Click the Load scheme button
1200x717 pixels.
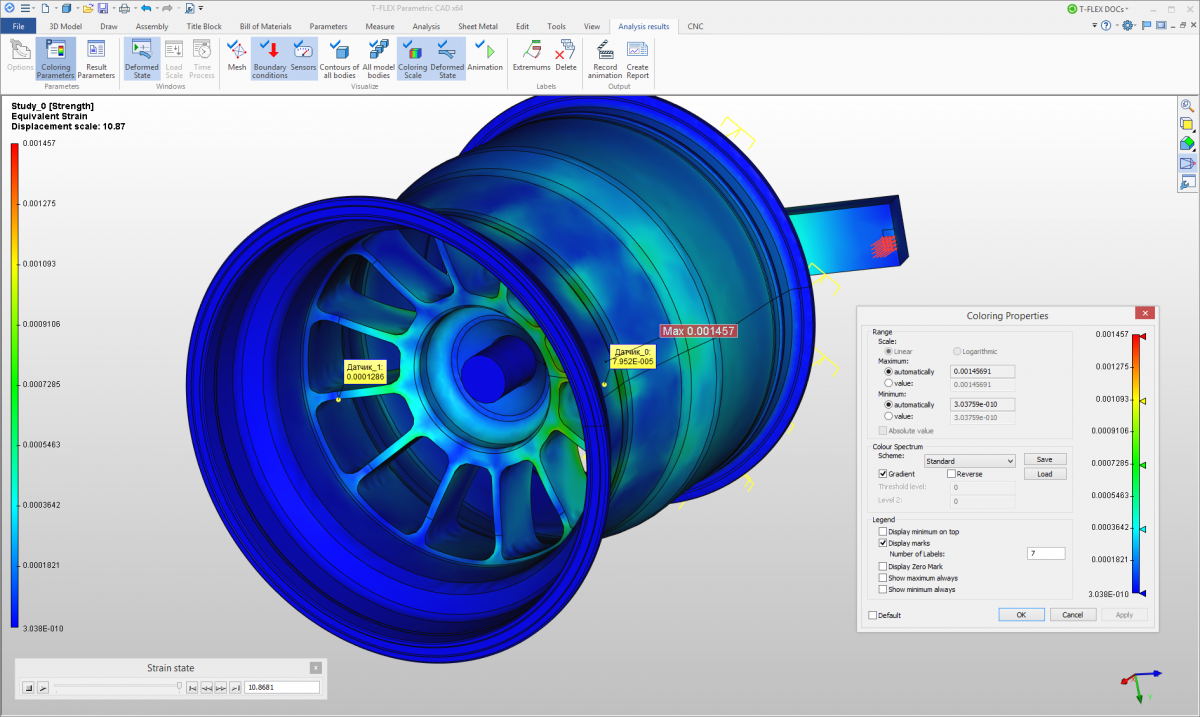click(x=1044, y=474)
